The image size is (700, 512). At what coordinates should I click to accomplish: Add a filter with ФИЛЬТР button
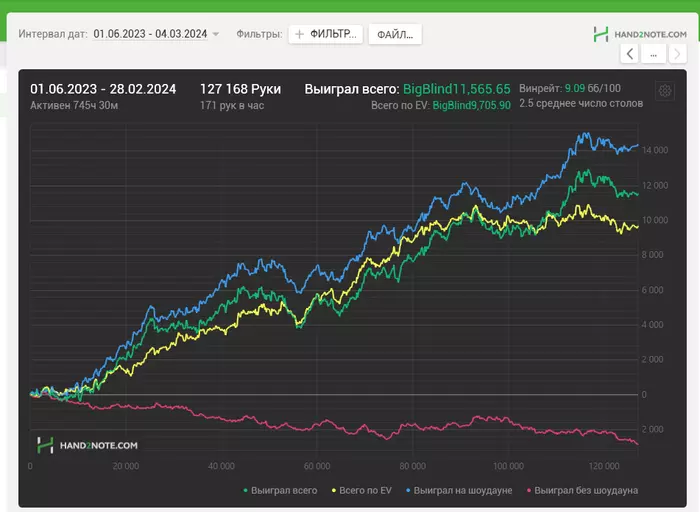pyautogui.click(x=325, y=34)
